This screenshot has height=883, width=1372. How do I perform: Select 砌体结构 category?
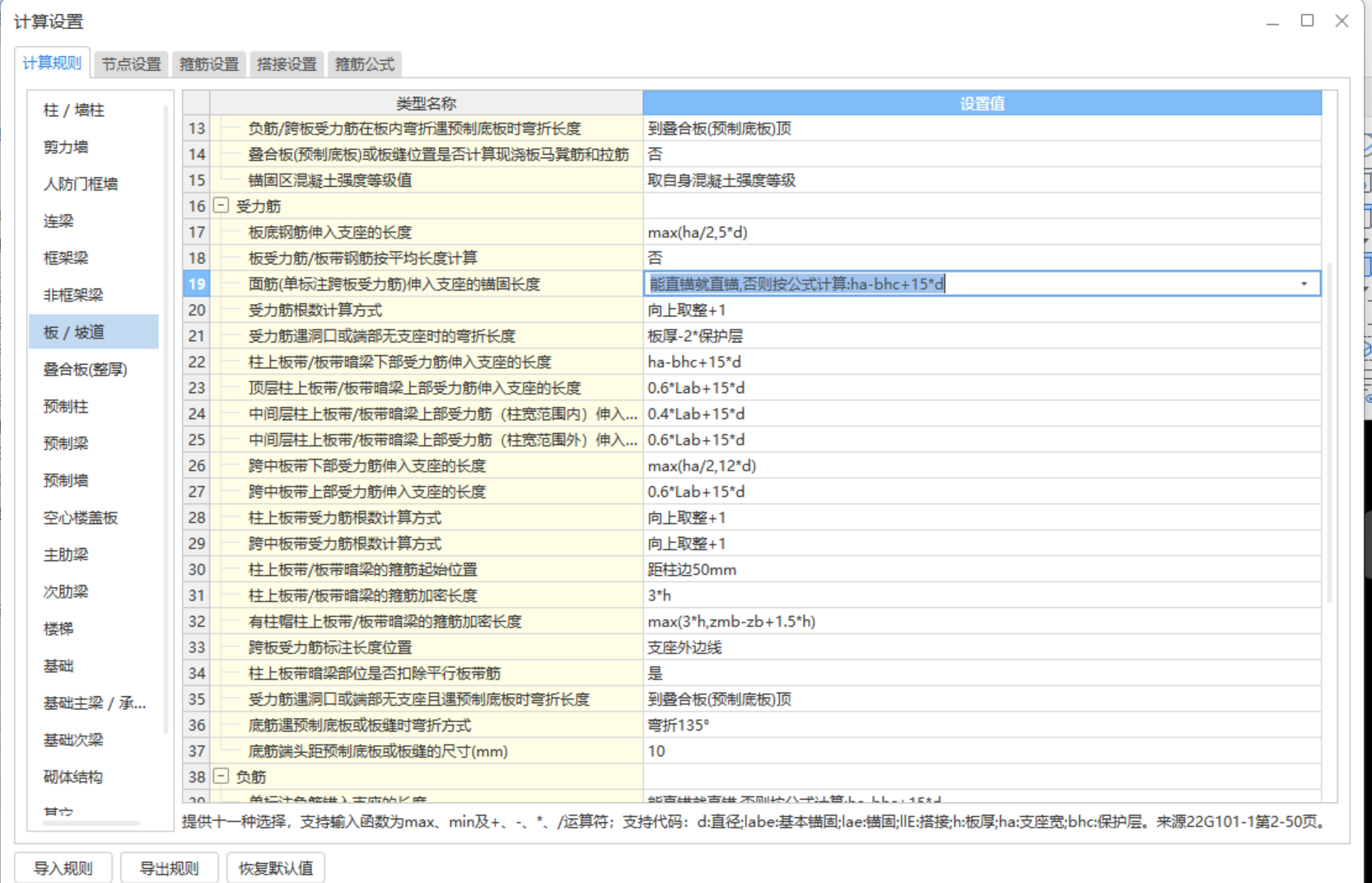(94, 777)
